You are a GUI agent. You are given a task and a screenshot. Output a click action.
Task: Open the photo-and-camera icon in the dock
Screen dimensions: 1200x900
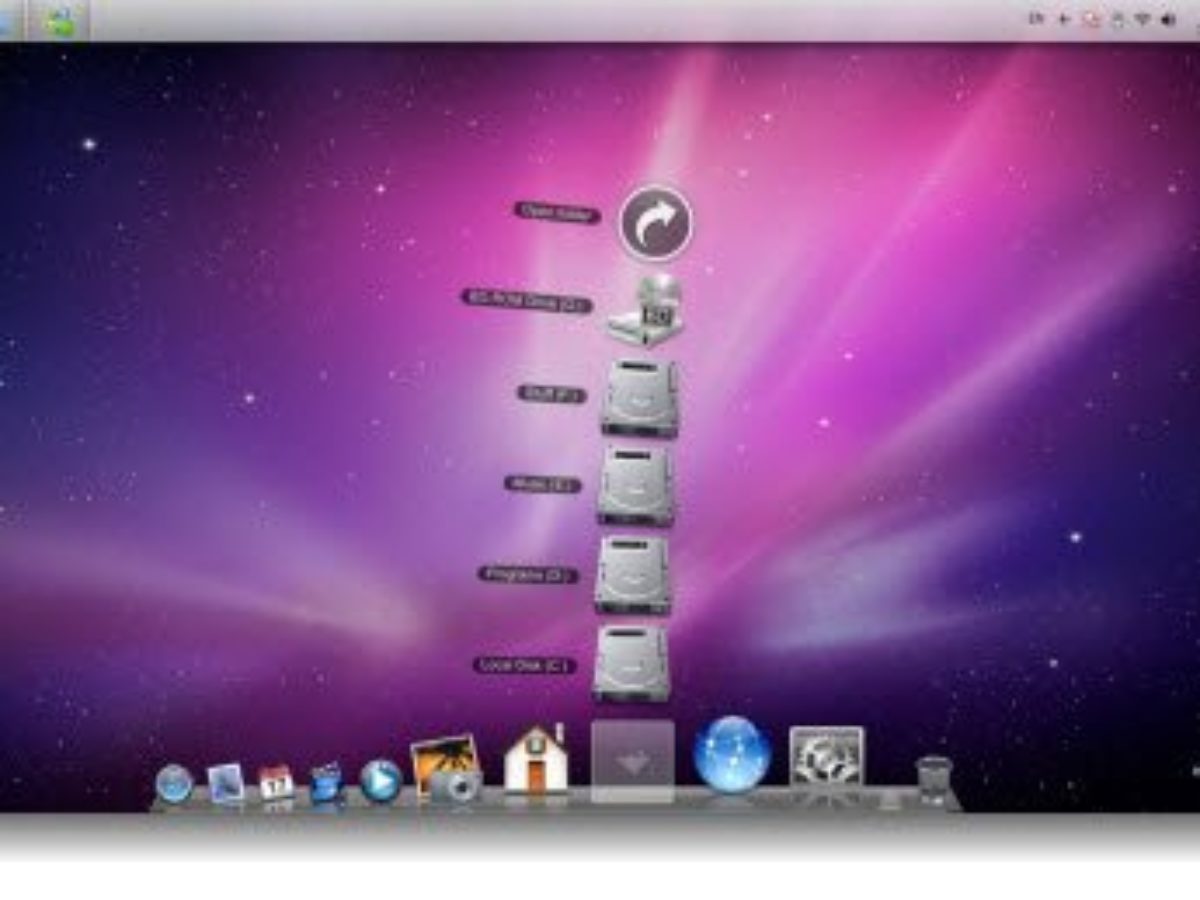pos(446,770)
